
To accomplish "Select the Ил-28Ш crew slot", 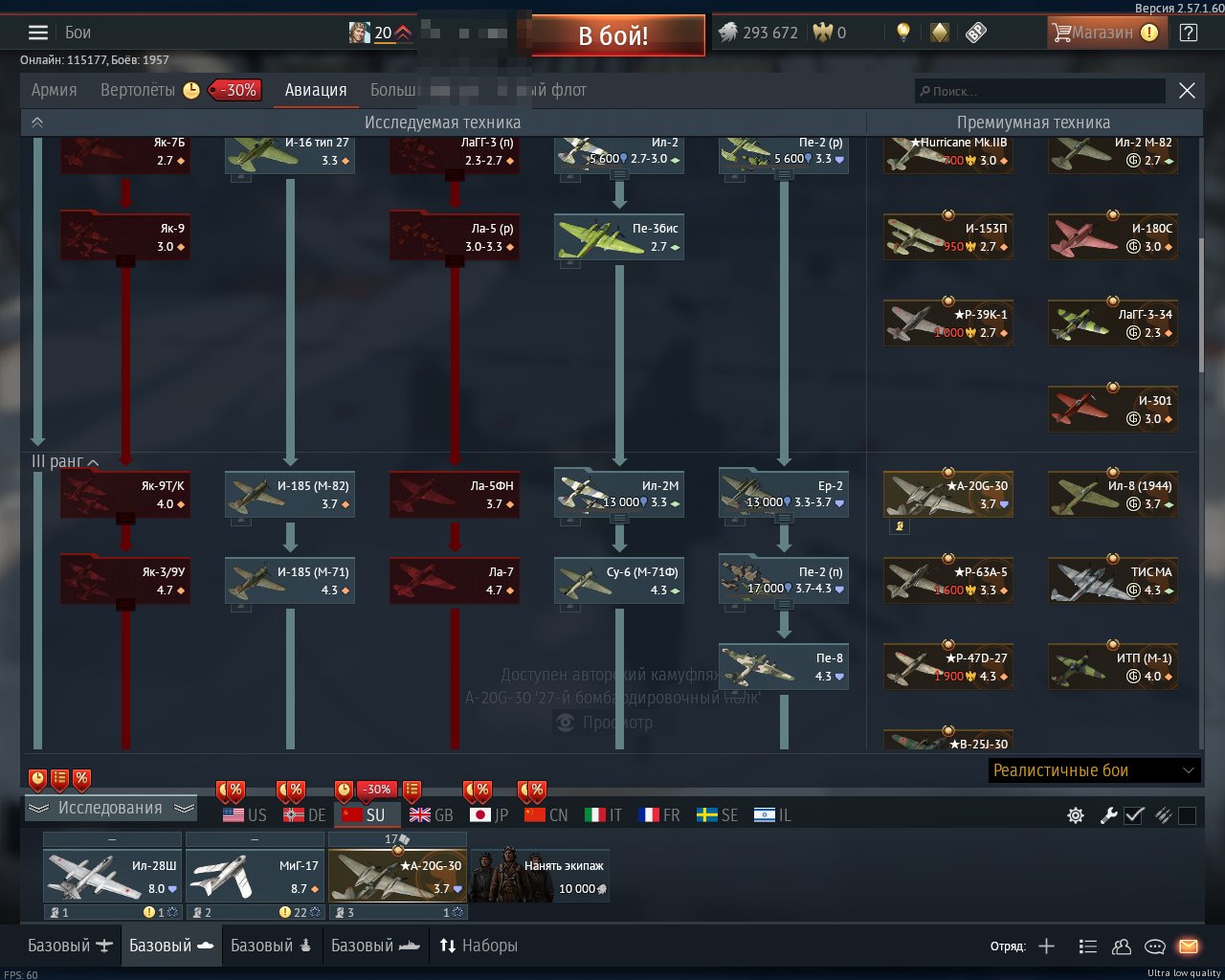I will (113, 876).
